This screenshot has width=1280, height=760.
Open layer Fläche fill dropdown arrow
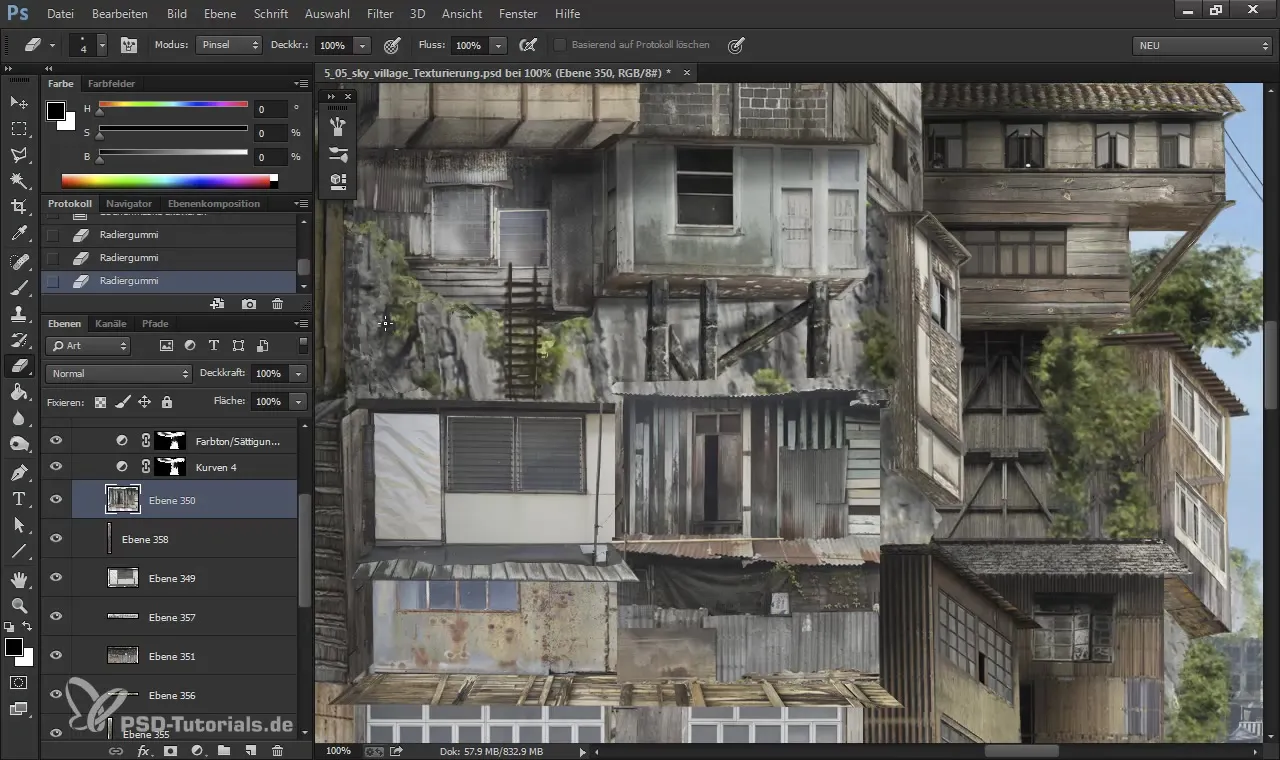coord(298,401)
